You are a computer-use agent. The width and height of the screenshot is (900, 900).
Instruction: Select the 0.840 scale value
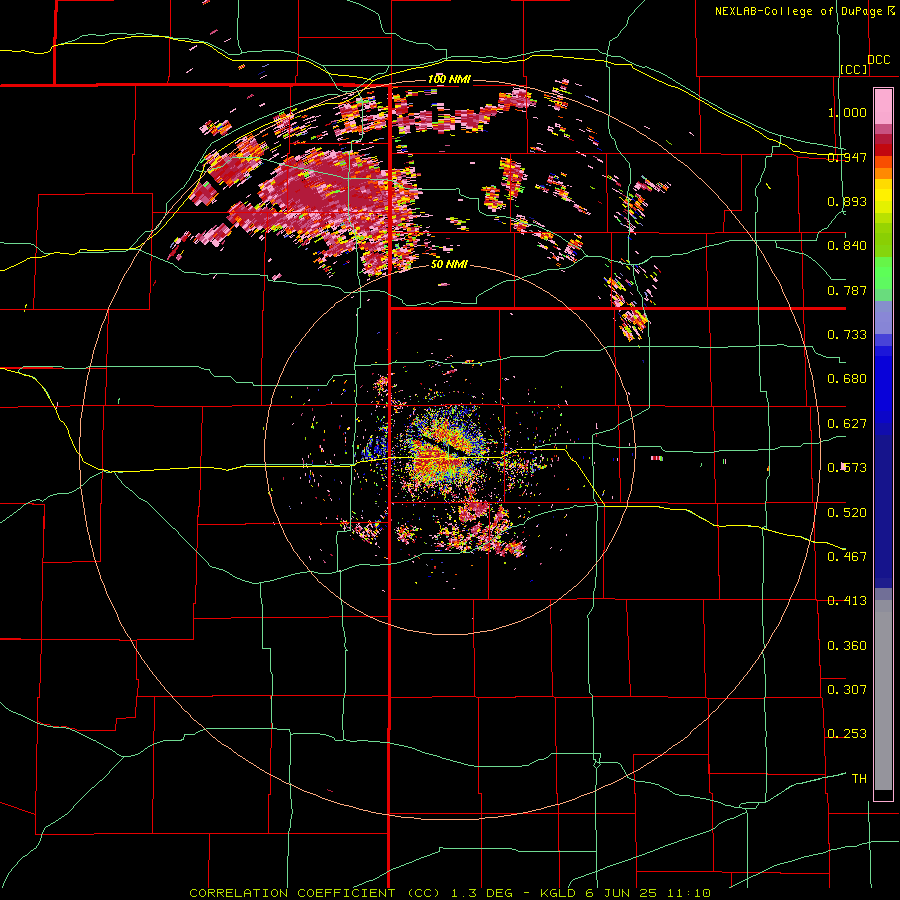(x=847, y=246)
